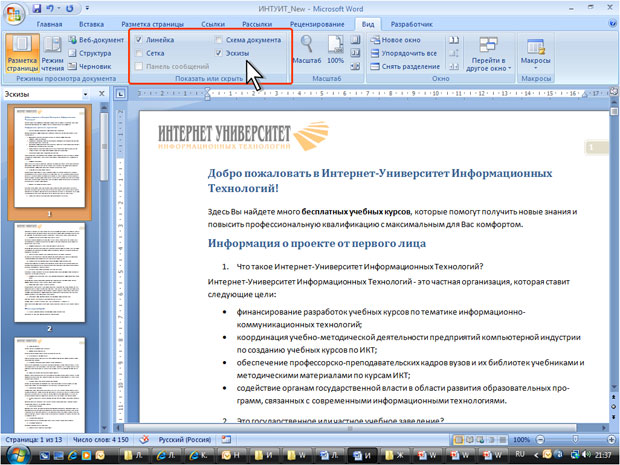Redo the action in the quick access toolbar
This screenshot has width=620, height=465.
pyautogui.click(x=70, y=8)
